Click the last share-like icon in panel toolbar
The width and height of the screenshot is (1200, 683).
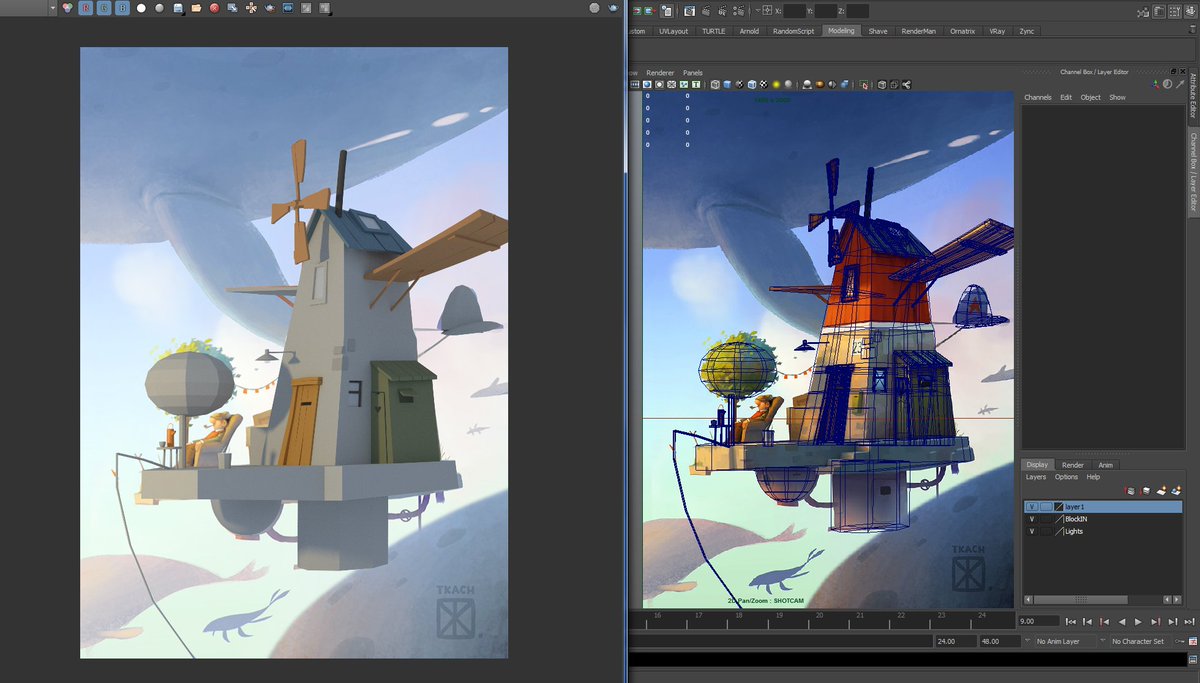(906, 85)
